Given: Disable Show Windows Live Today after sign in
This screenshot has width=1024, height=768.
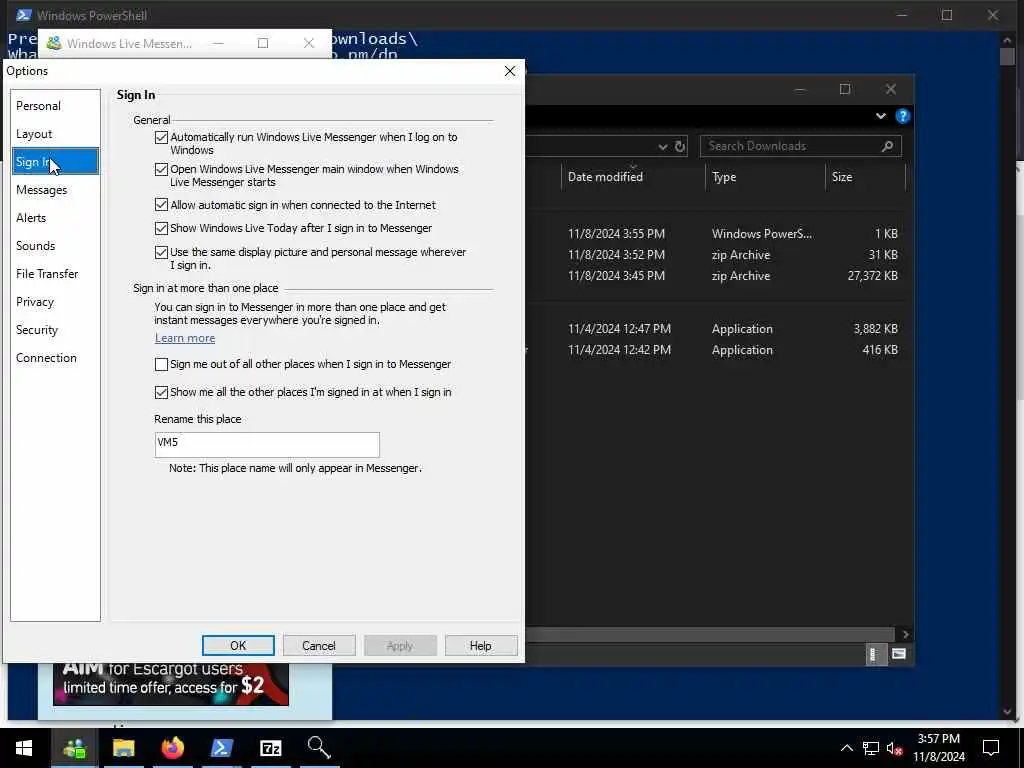Looking at the screenshot, I should pyautogui.click(x=161, y=229).
